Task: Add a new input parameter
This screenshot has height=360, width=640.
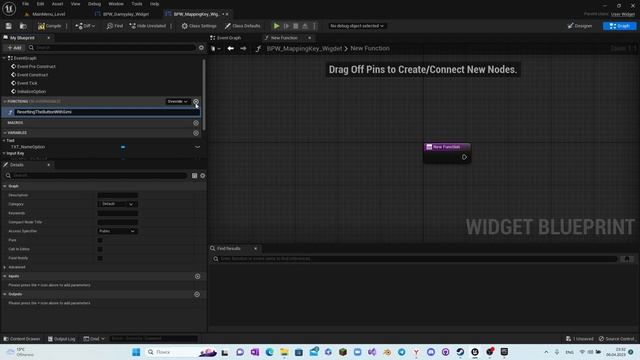Action: click(x=197, y=276)
